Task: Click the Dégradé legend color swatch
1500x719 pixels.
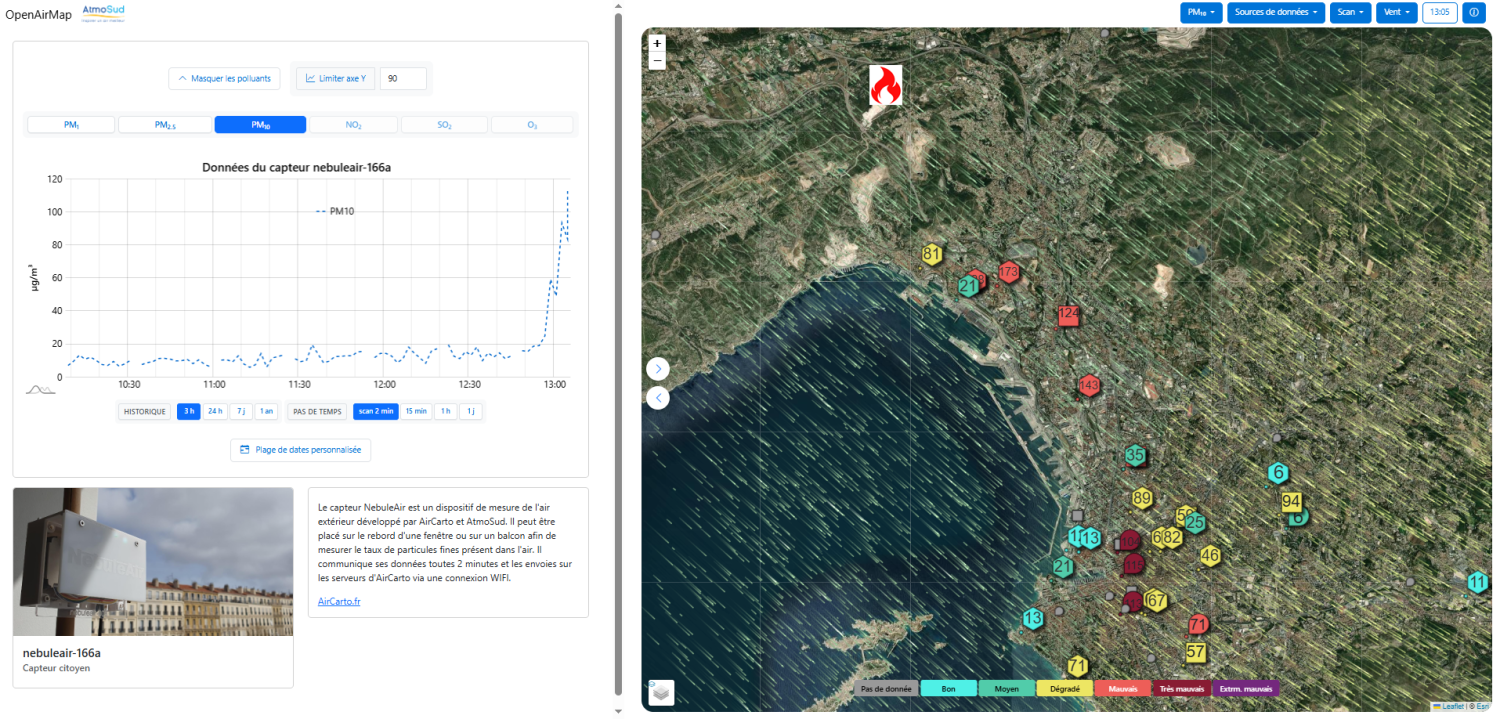Action: point(1065,689)
